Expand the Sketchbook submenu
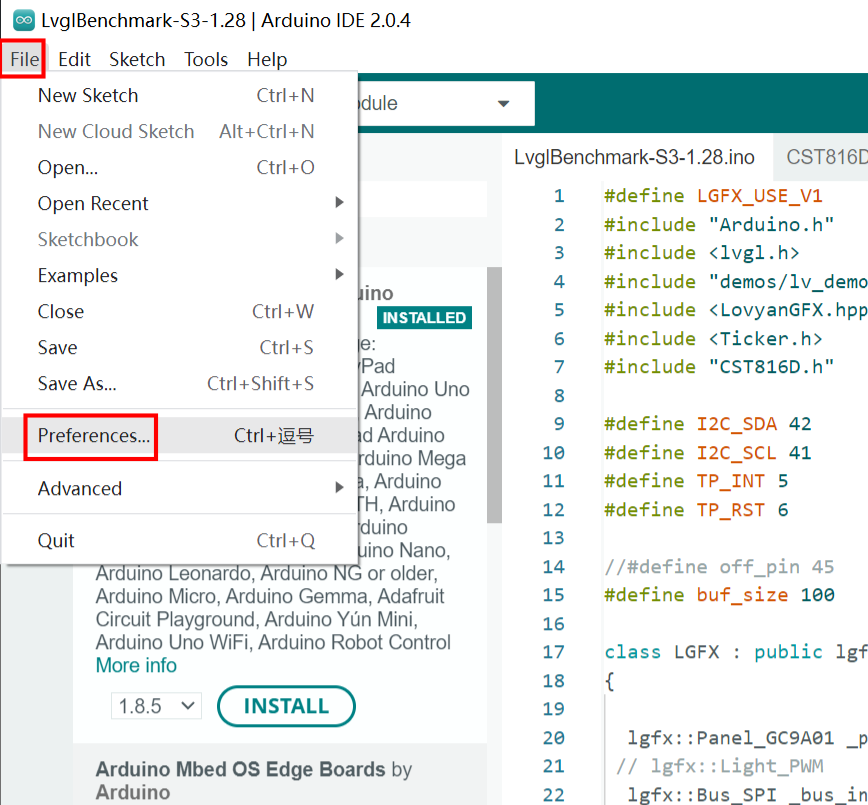This screenshot has height=805, width=868. (x=179, y=239)
